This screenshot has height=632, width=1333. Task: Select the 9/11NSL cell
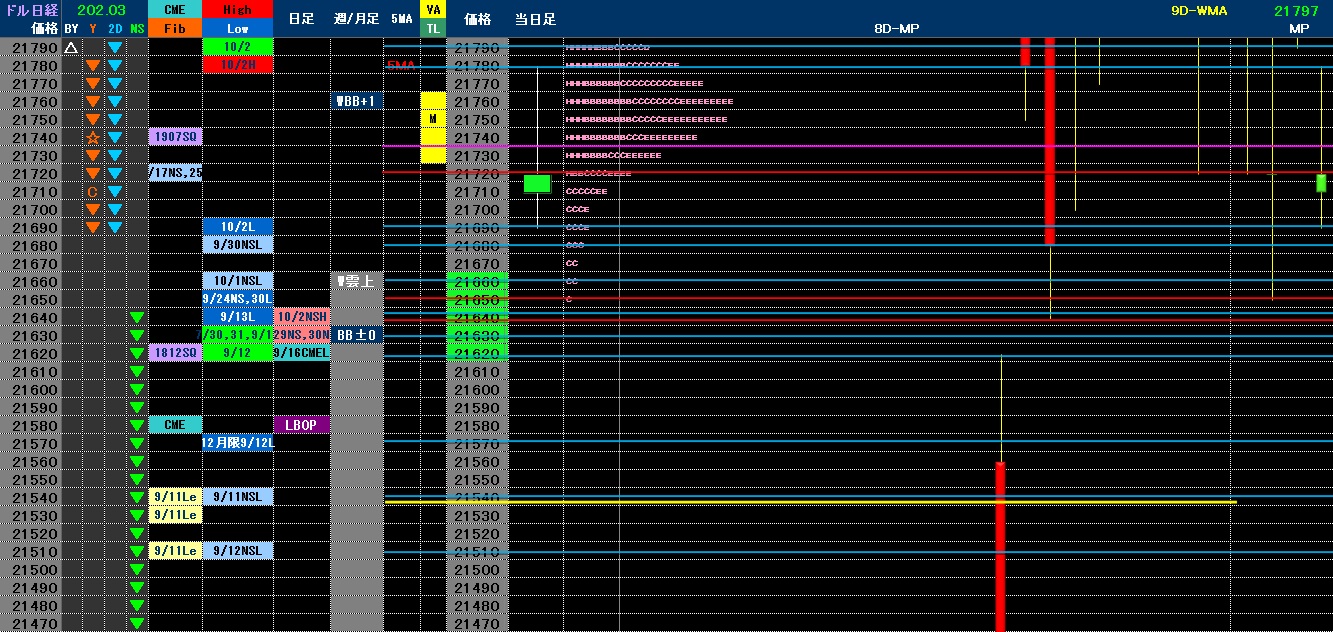(237, 498)
